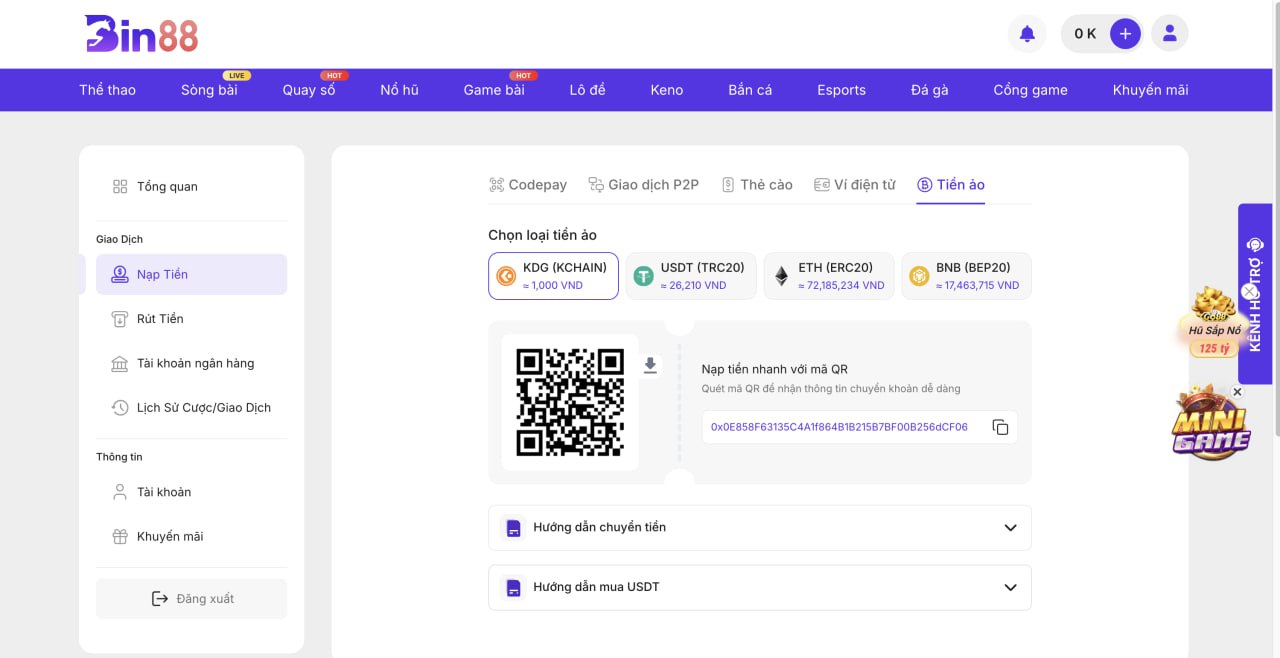Open Cổng game in the navigation bar
1280x658 pixels.
(1031, 90)
